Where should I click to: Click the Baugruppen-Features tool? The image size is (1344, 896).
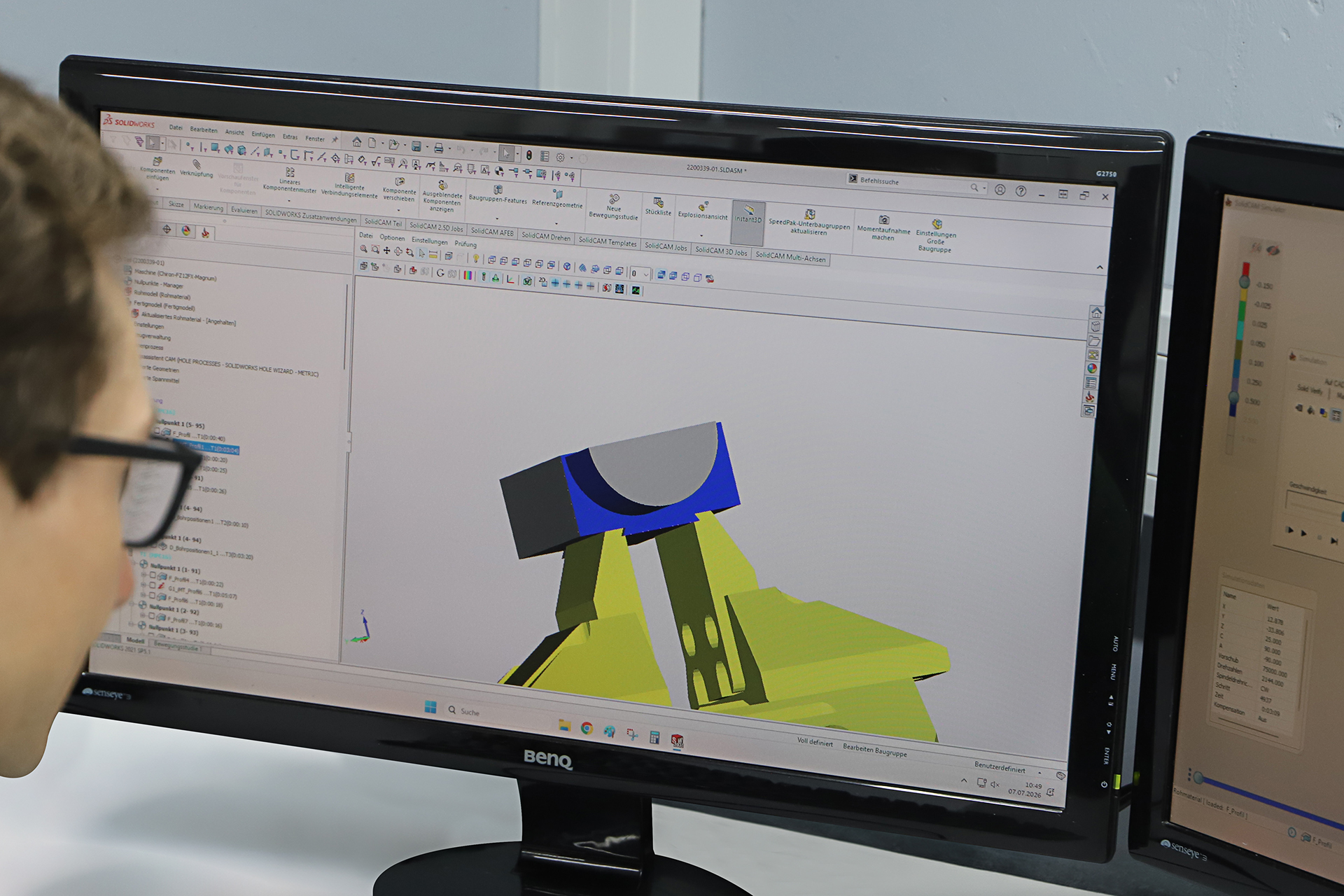tap(498, 195)
